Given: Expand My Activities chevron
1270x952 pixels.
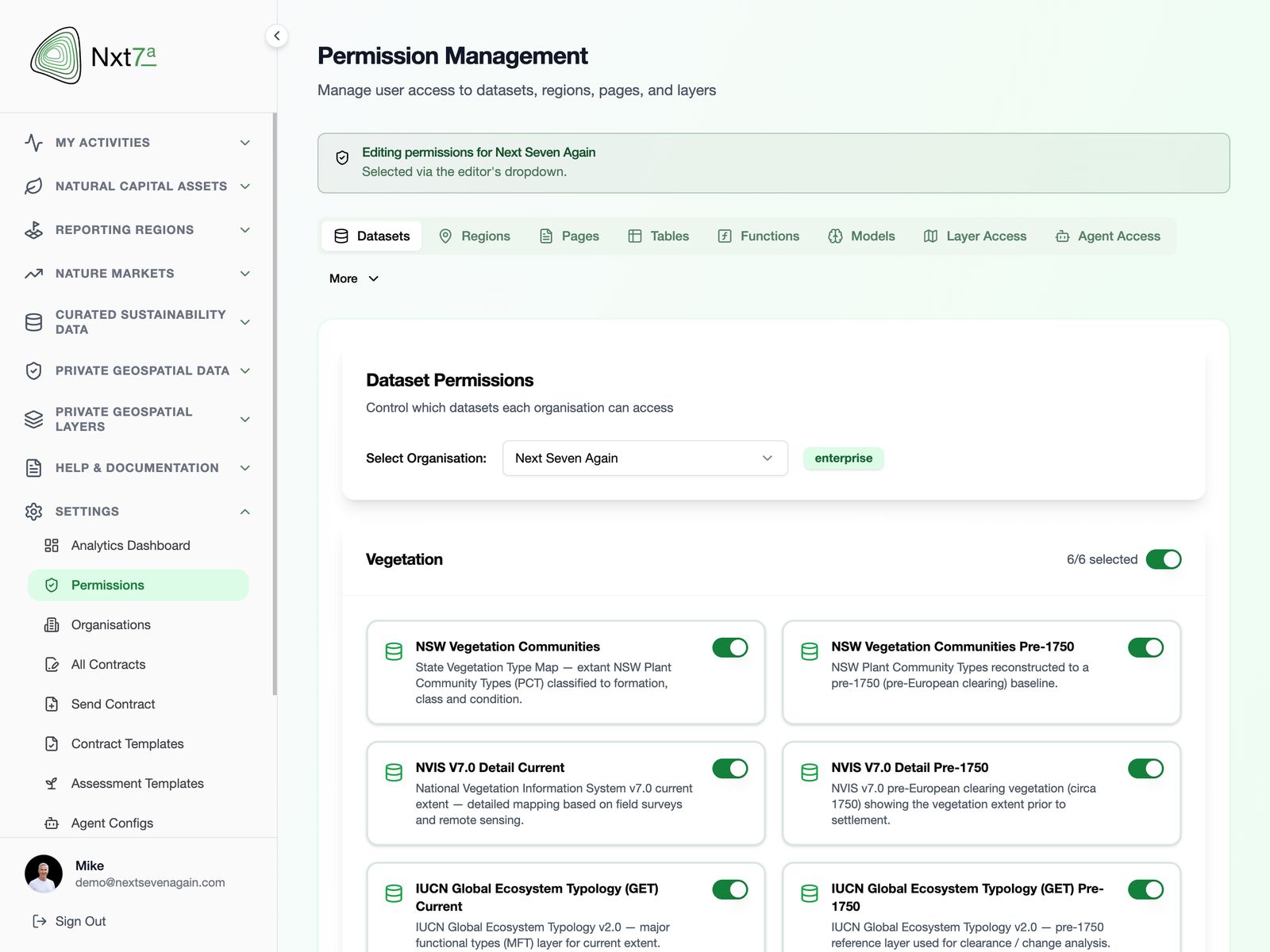Looking at the screenshot, I should tap(245, 143).
